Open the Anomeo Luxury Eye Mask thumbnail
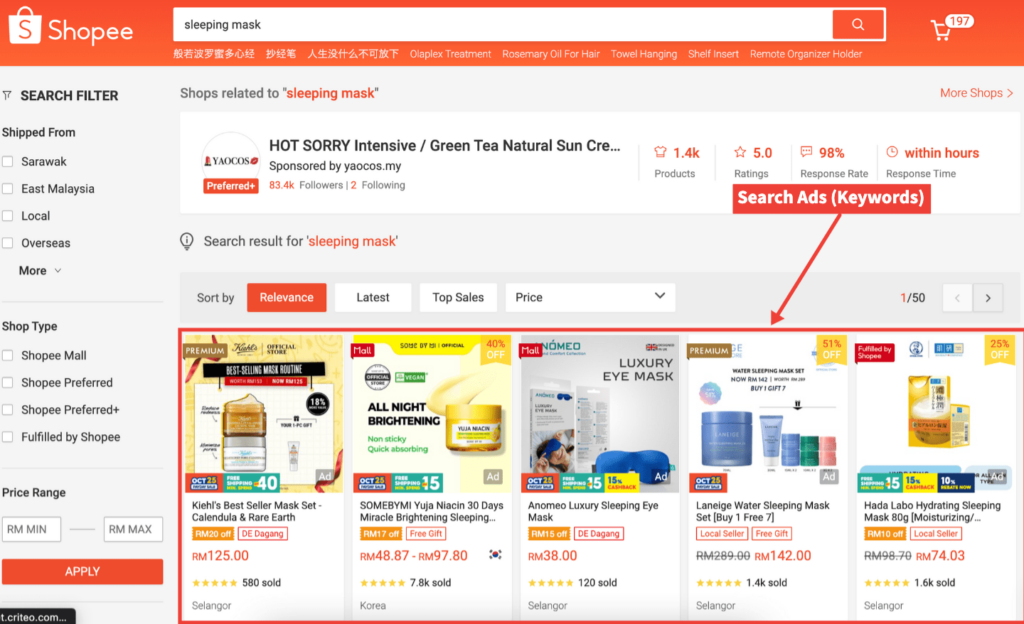Viewport: 1024px width, 624px height. 599,414
